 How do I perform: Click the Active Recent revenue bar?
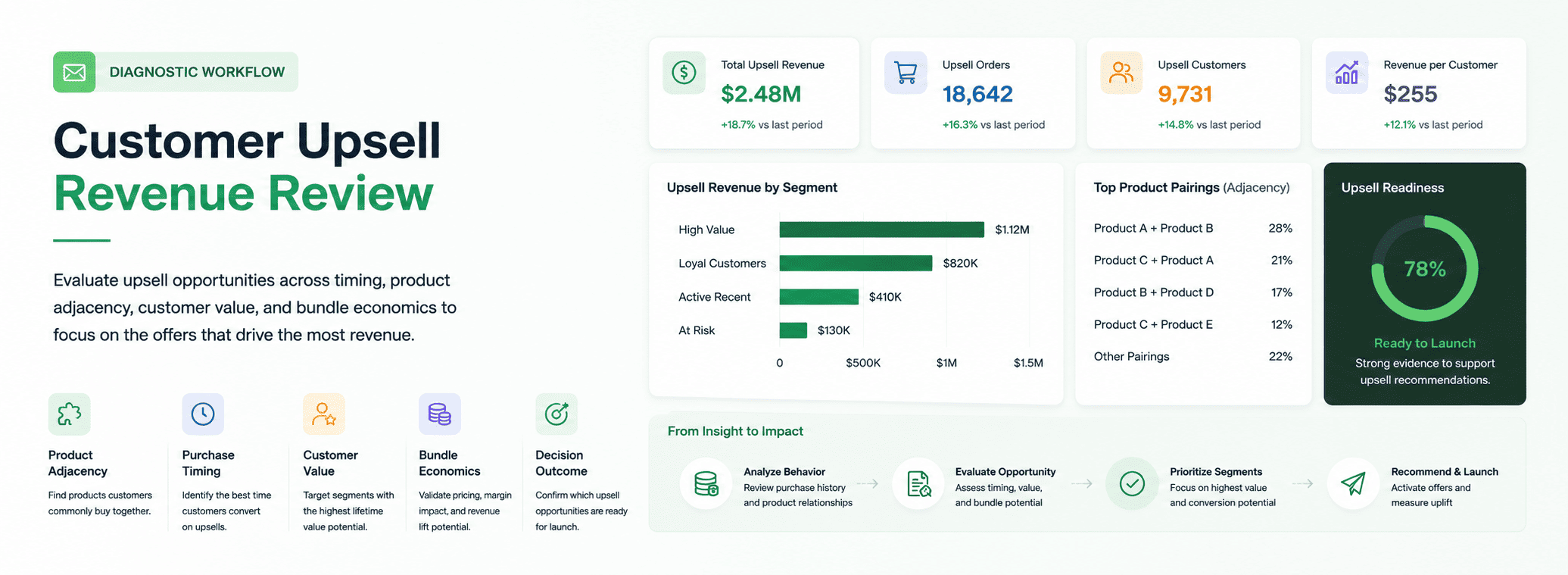[819, 297]
